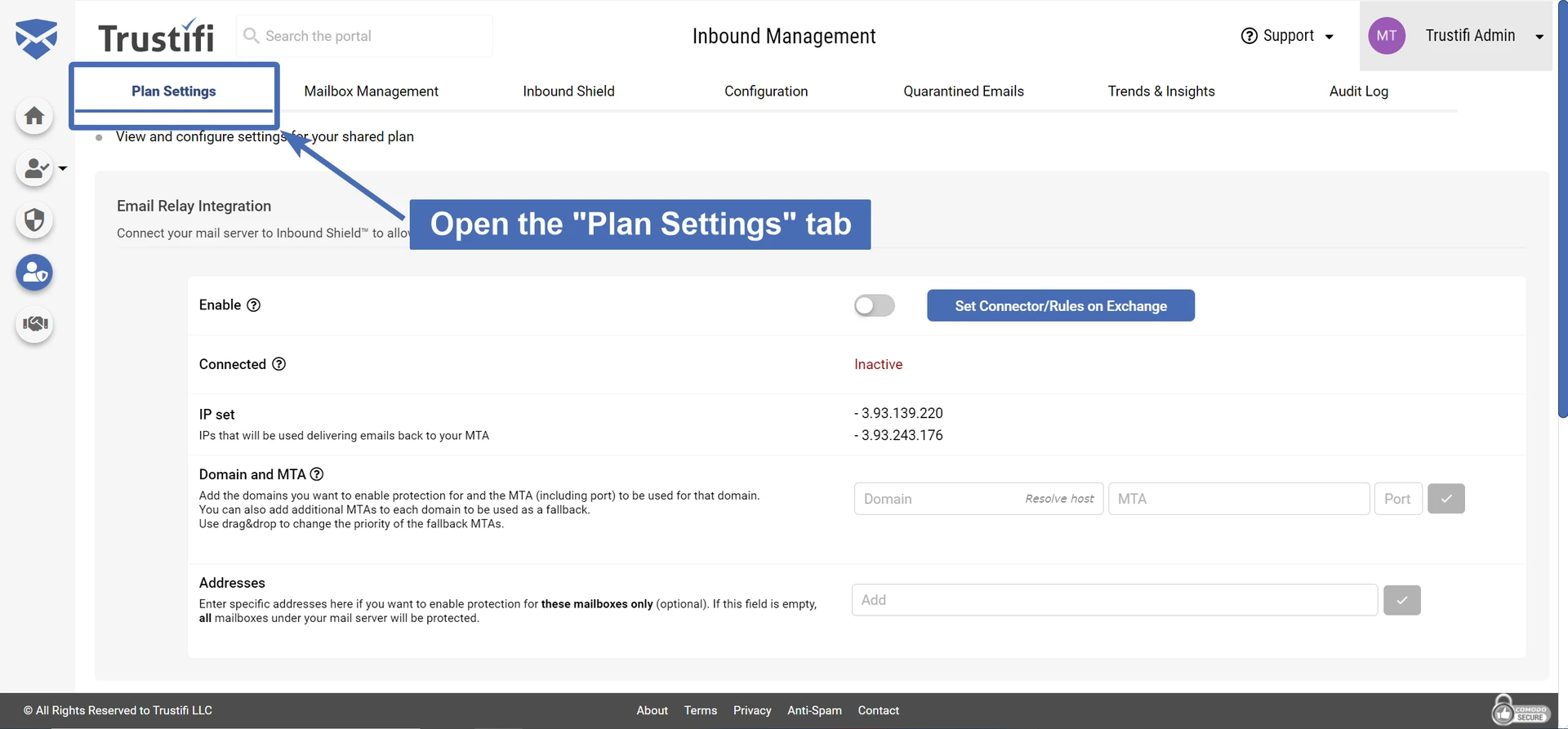Screen dimensions: 1568x729
Task: Open the Inbound Management sidebar icon
Action: tap(34, 273)
